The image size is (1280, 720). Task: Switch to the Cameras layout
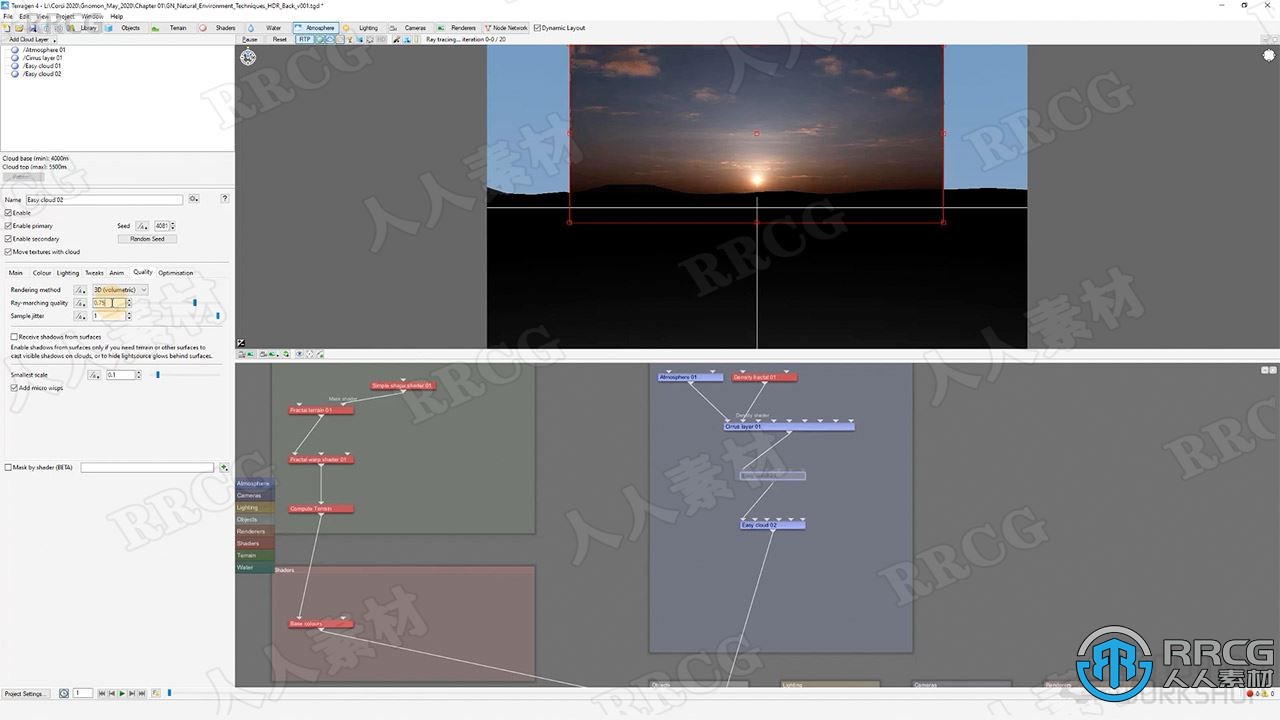410,28
